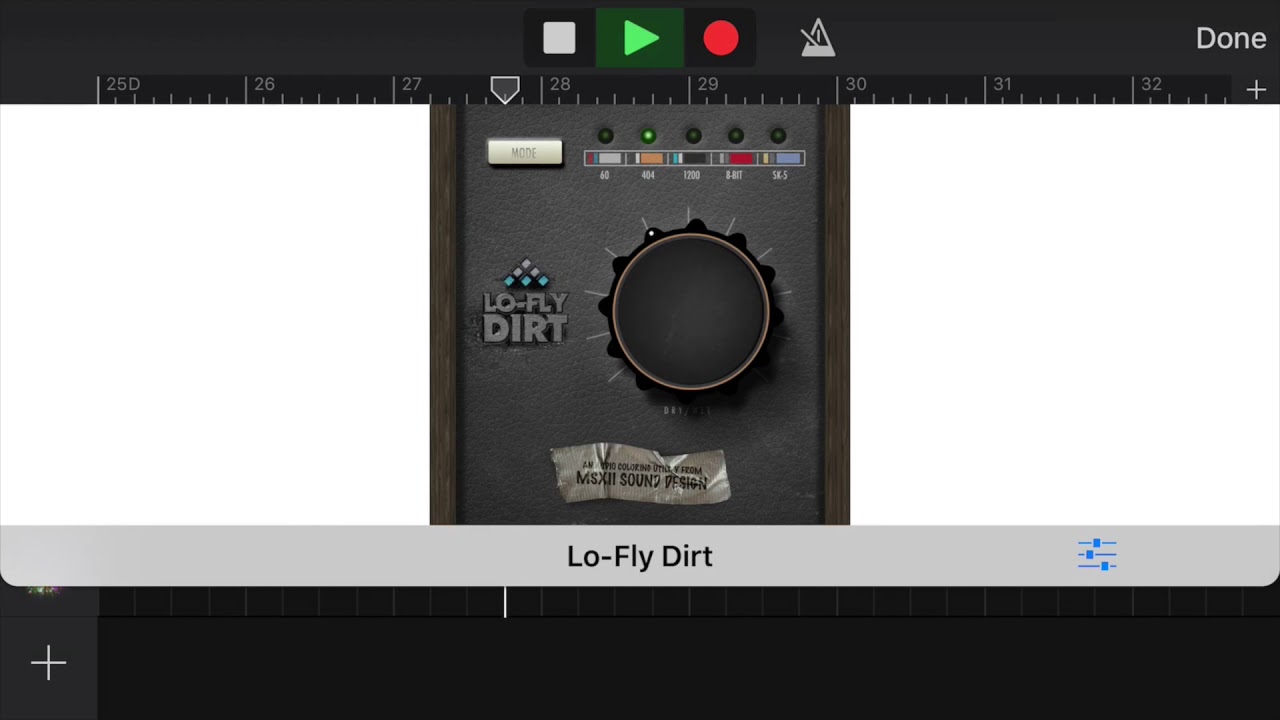1280x720 pixels.
Task: Select the 1200 mode LED
Action: [693, 136]
